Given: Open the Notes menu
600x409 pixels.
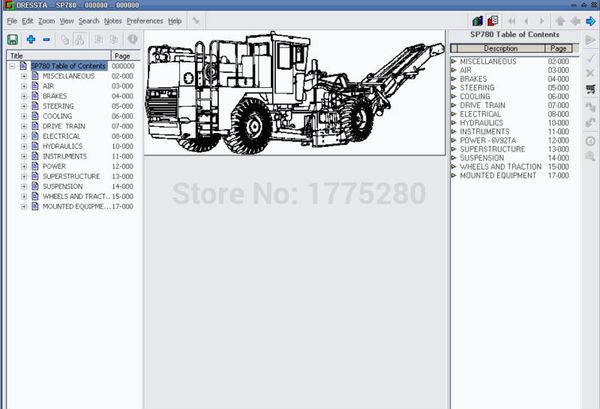Looking at the screenshot, I should click(x=113, y=21).
